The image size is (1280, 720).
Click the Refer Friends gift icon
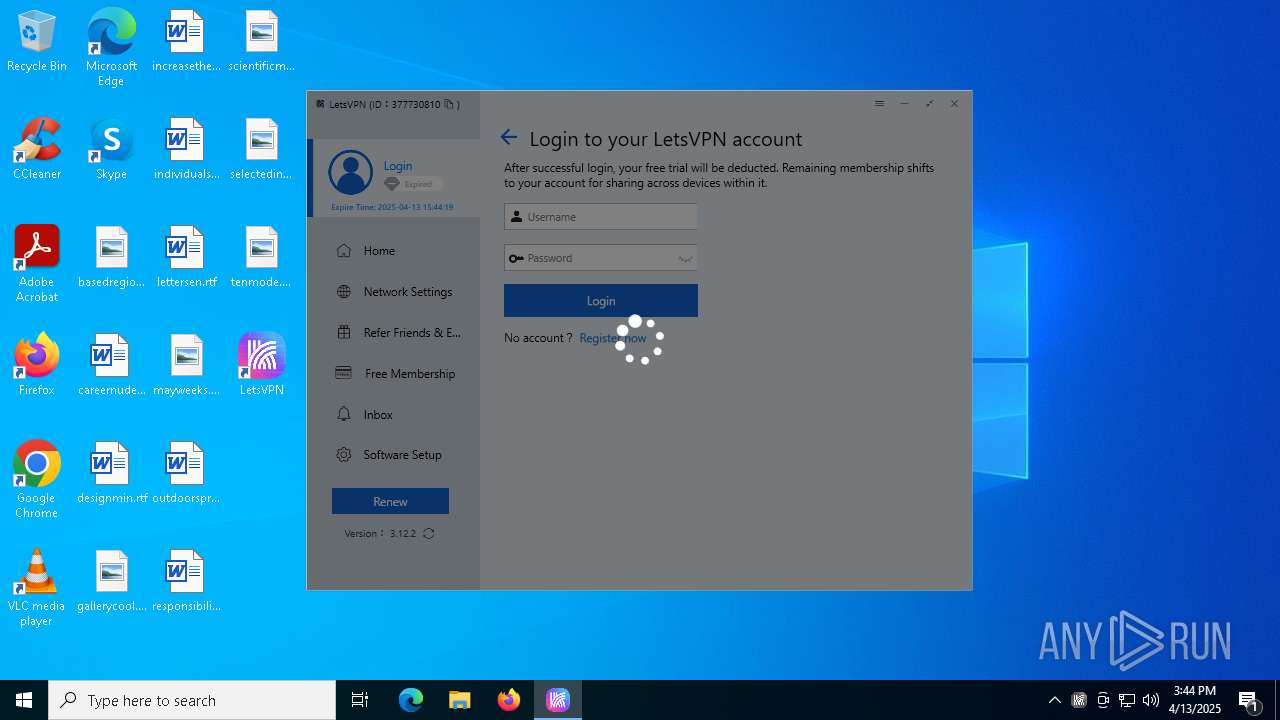pos(344,333)
